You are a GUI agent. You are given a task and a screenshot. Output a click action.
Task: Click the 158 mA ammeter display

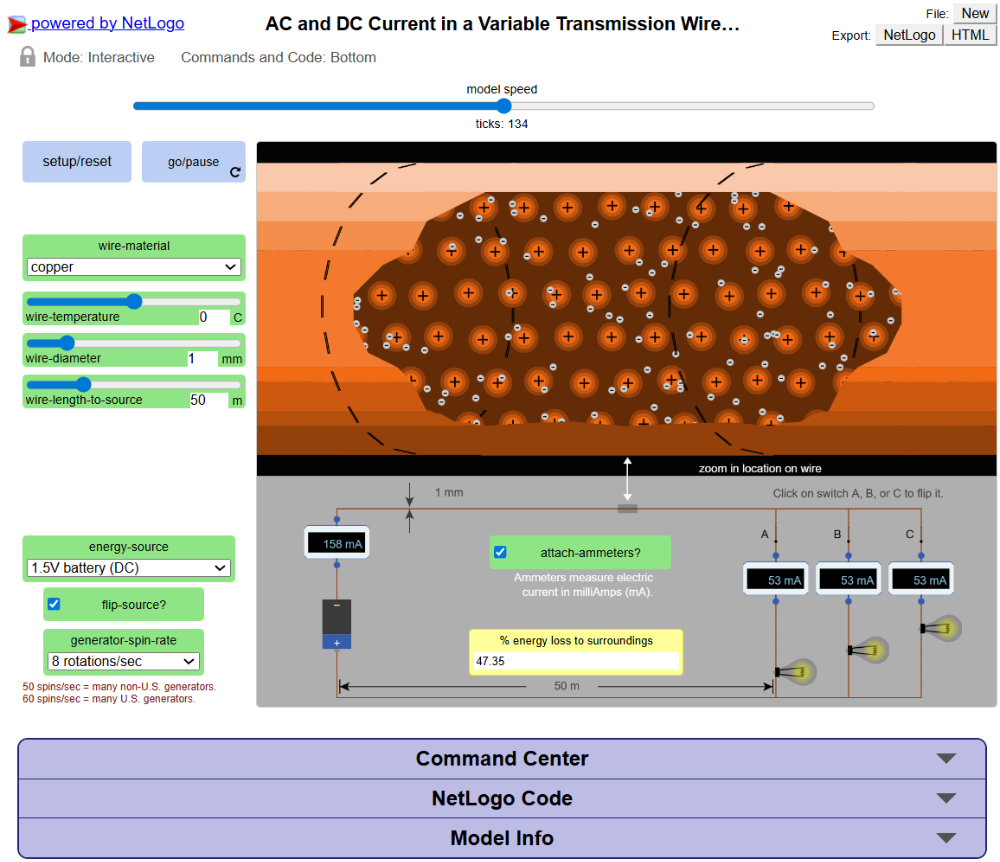(337, 544)
